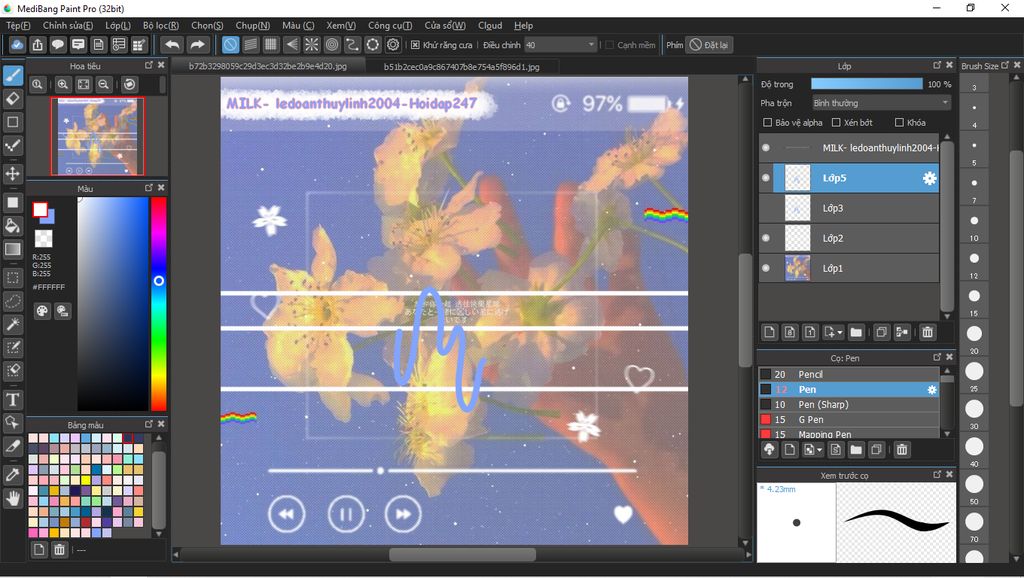Switch to the b72b3298059c...jpg tab
Viewport: 1024px width, 578px height.
click(x=268, y=67)
